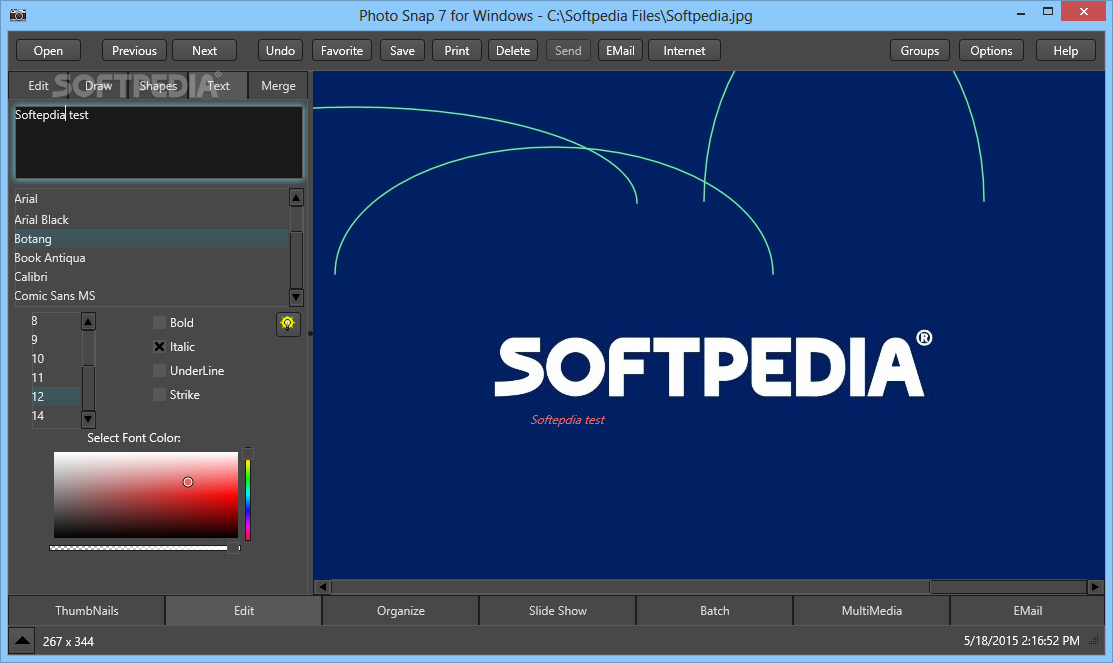
Task: Open the Slide Show bottom tab
Action: click(557, 610)
